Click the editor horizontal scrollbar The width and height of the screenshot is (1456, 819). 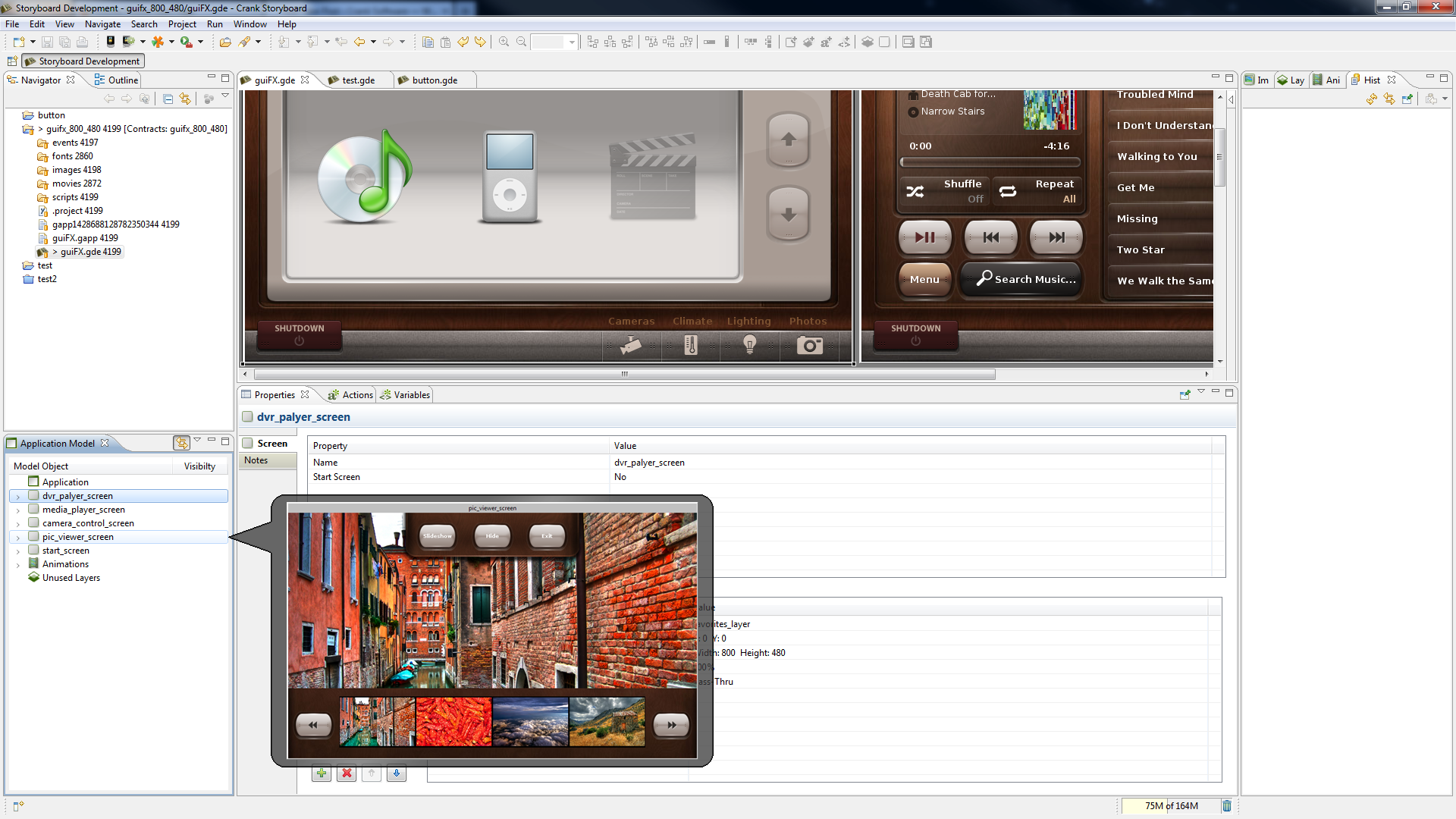pyautogui.click(x=625, y=374)
